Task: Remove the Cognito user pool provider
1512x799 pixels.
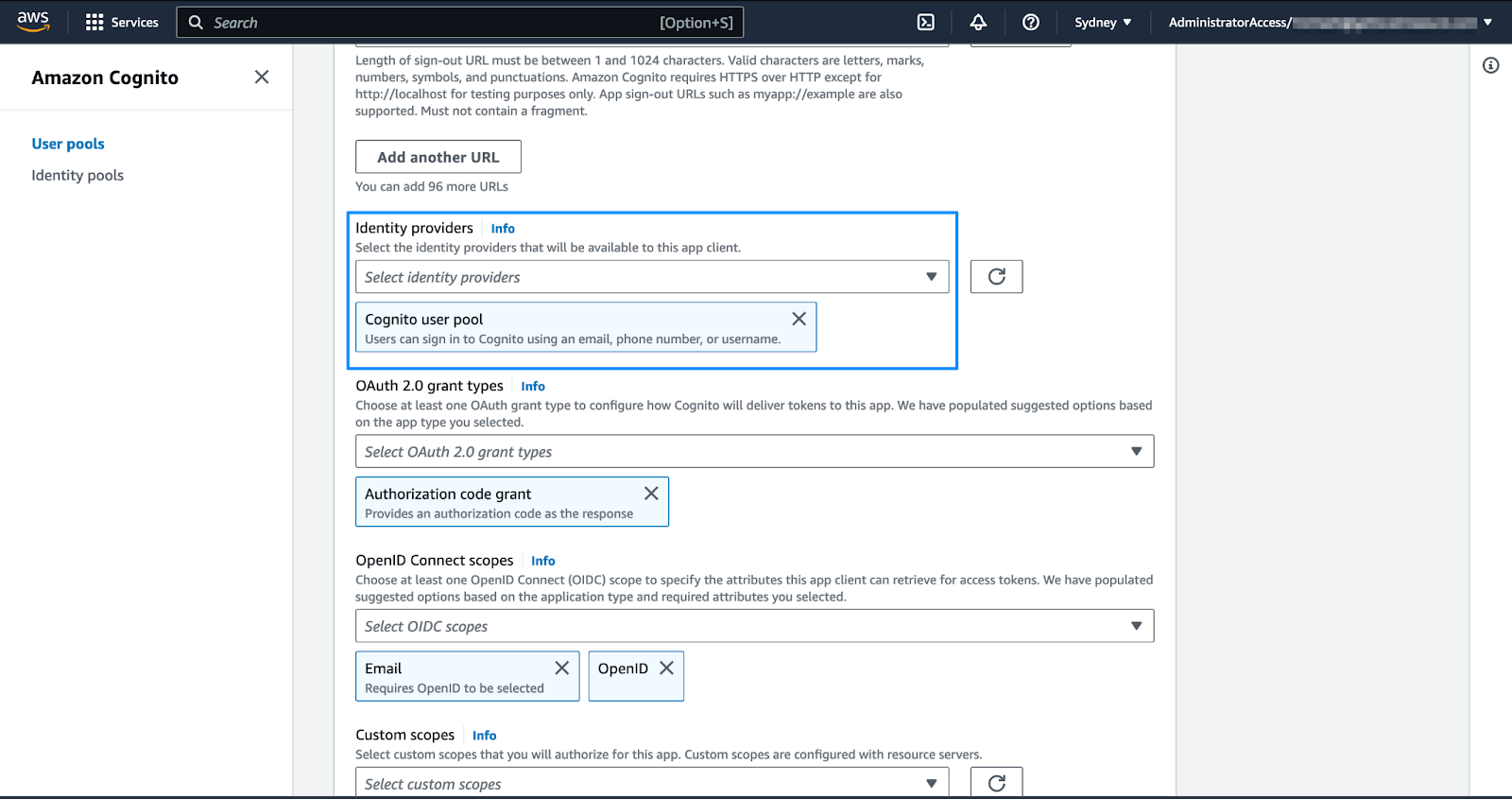Action: pos(799,319)
